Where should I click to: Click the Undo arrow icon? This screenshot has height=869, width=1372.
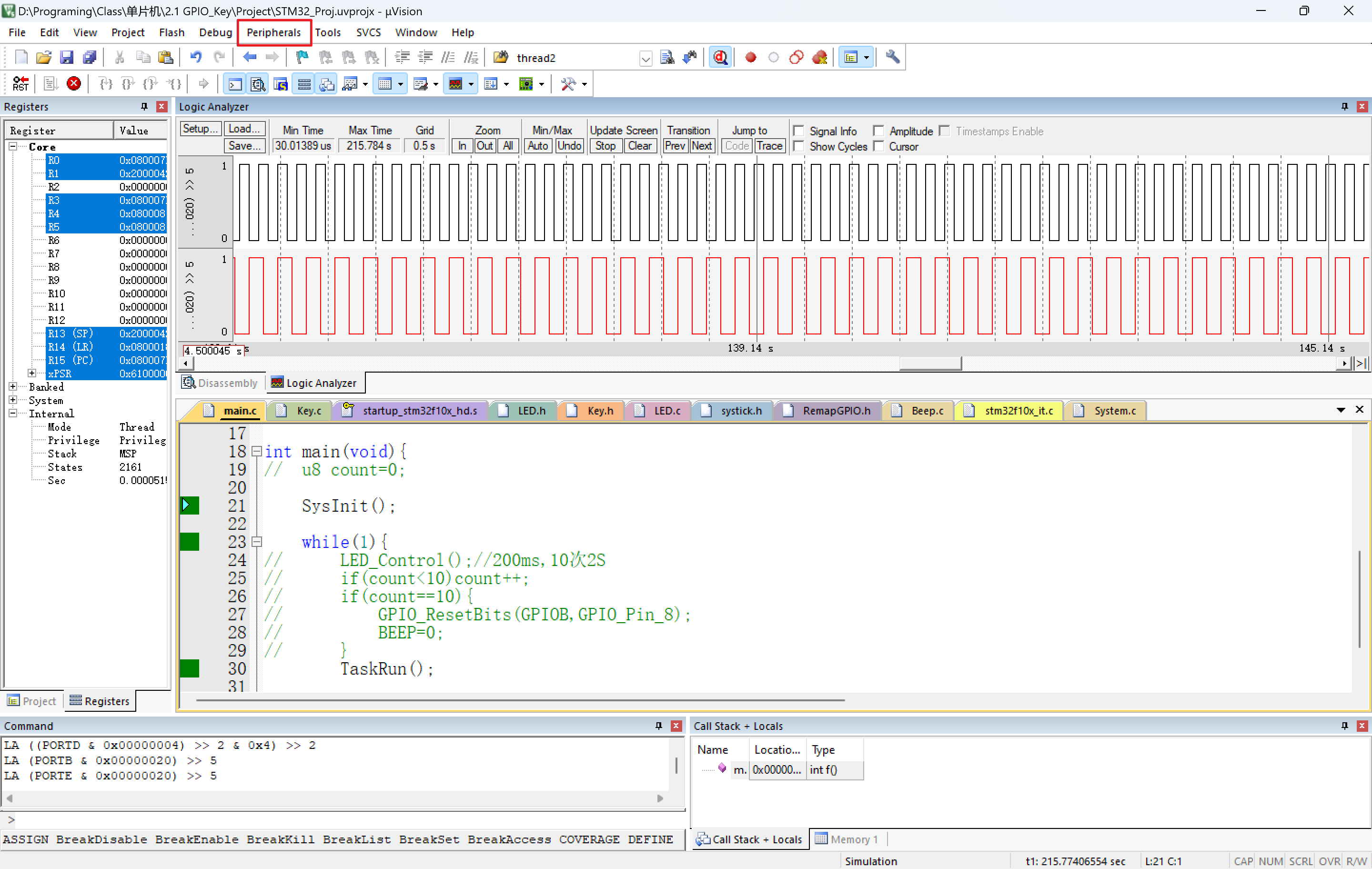point(195,58)
